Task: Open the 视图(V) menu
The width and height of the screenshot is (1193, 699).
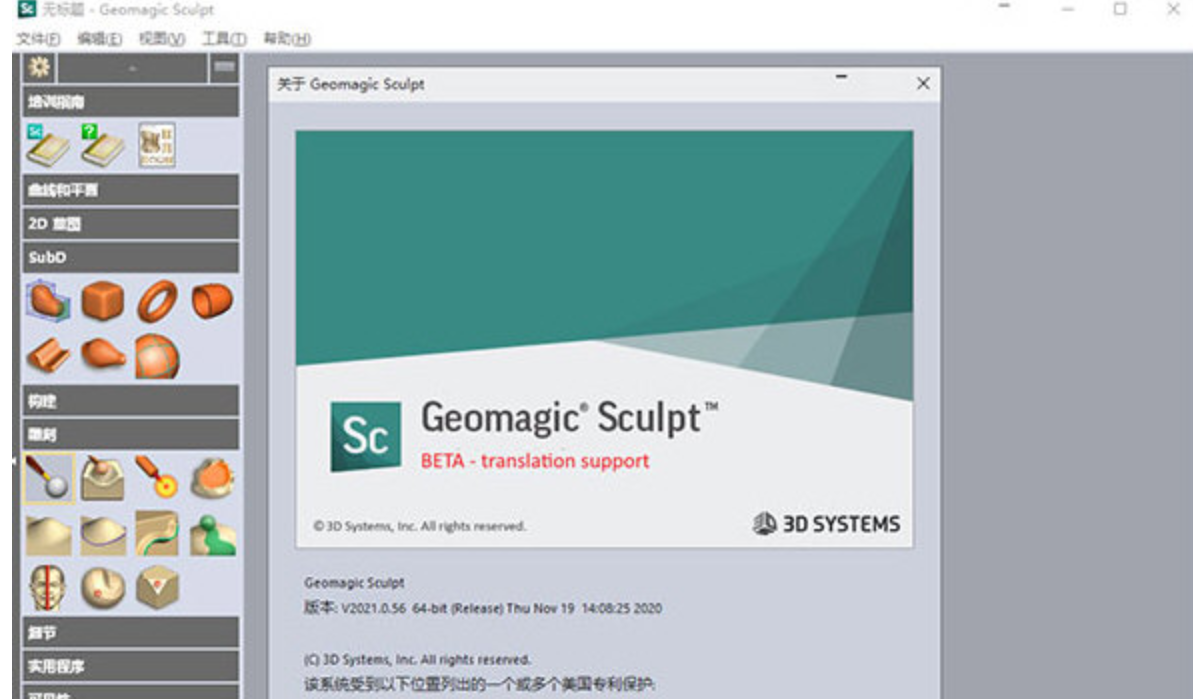Action: pos(162,39)
